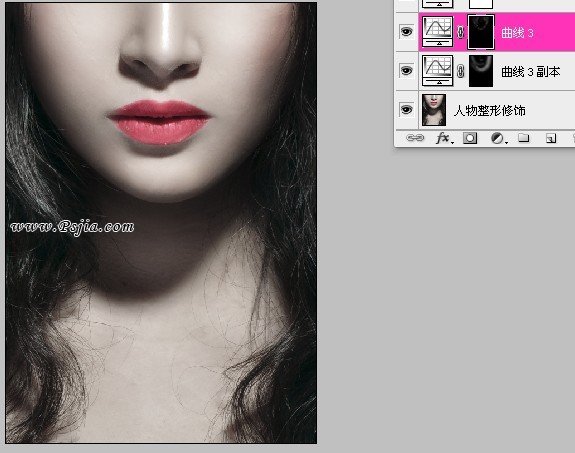Open the fx layer style menu

(x=443, y=138)
